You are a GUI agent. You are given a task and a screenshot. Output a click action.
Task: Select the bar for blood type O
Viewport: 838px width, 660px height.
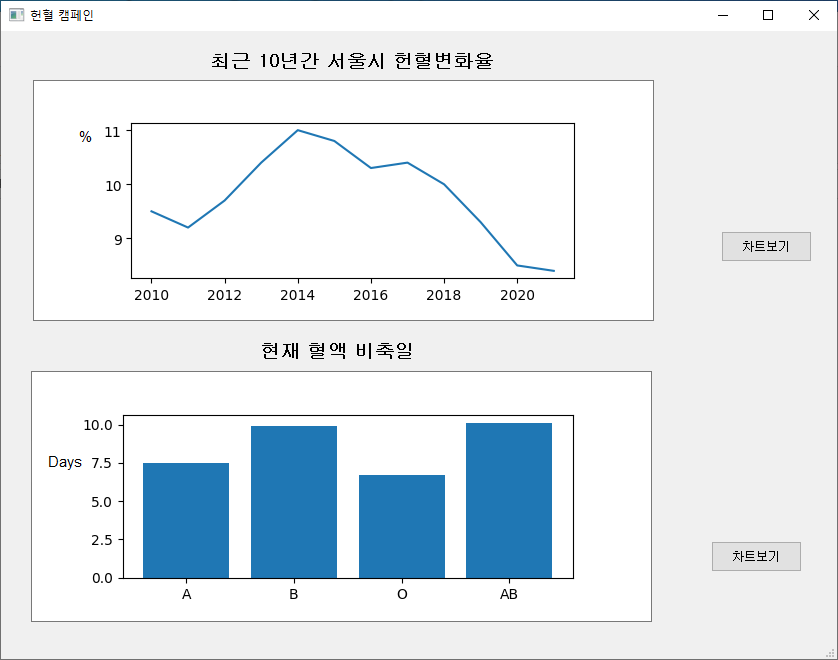pos(401,525)
